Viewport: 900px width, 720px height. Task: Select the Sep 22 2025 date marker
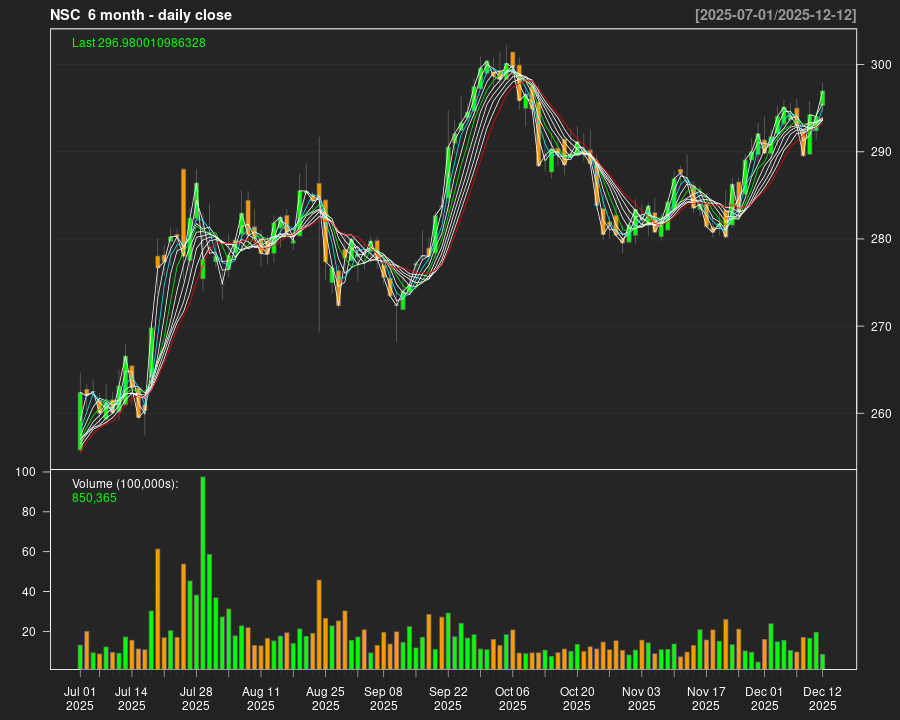point(448,698)
